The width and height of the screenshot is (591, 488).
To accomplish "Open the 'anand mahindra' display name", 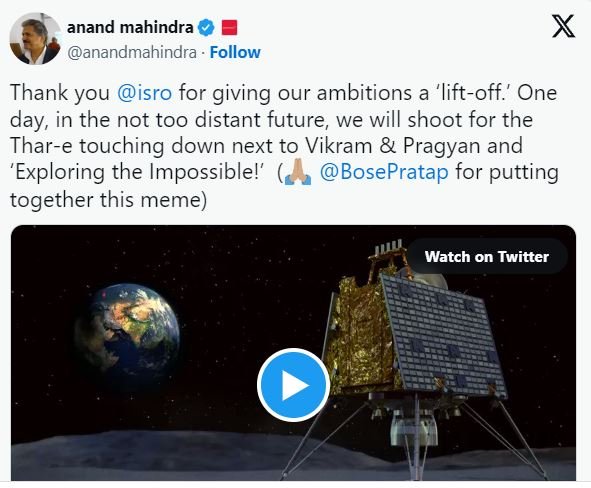I will 130,28.
